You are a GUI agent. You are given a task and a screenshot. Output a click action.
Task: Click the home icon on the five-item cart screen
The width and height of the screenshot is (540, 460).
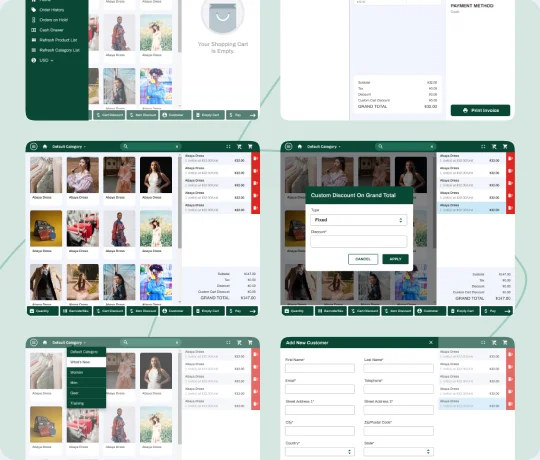click(x=45, y=147)
